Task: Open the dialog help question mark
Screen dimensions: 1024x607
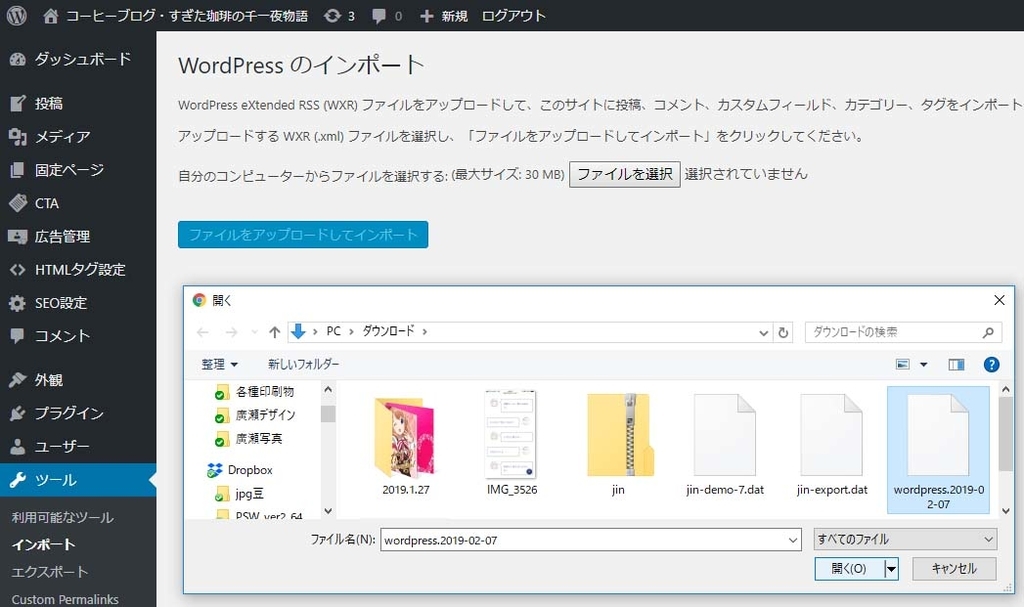Action: point(991,365)
